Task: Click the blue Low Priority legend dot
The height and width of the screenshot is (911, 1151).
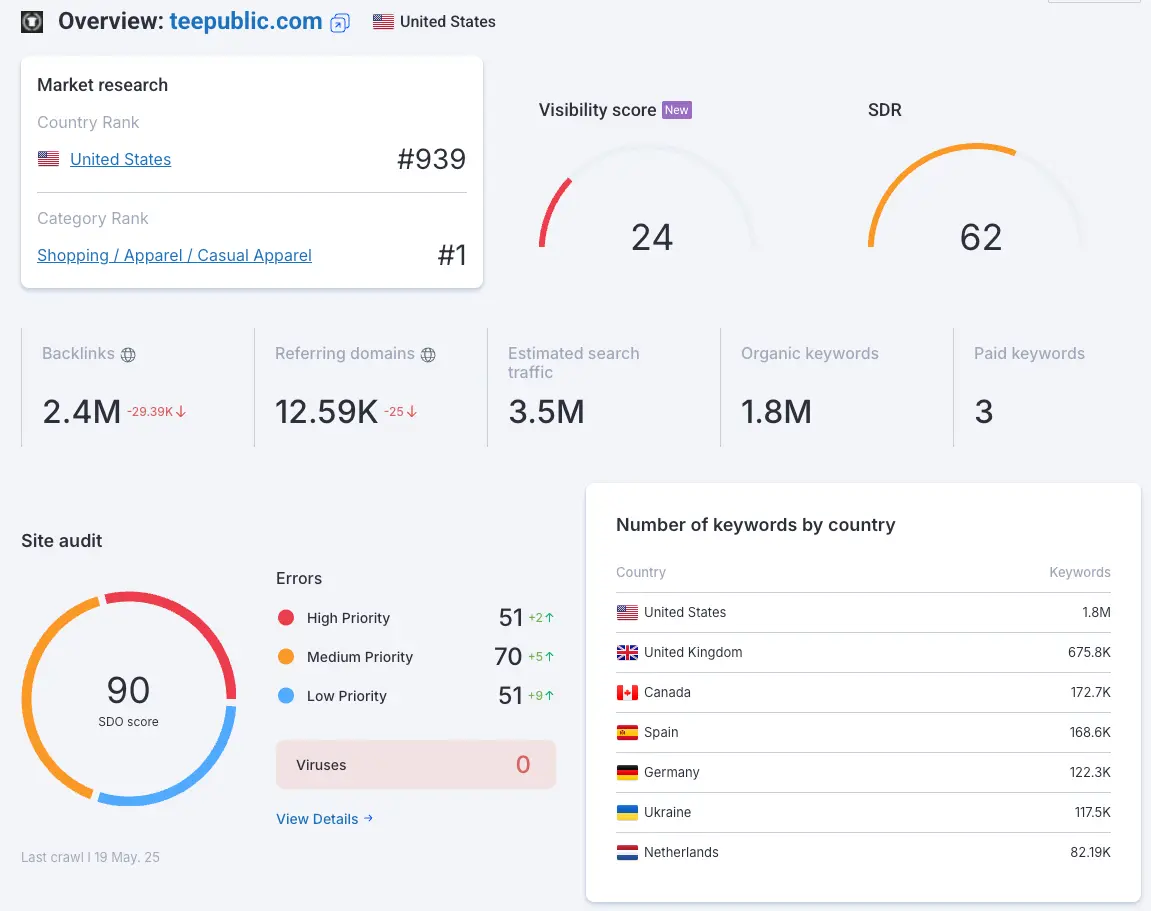Action: coord(286,696)
